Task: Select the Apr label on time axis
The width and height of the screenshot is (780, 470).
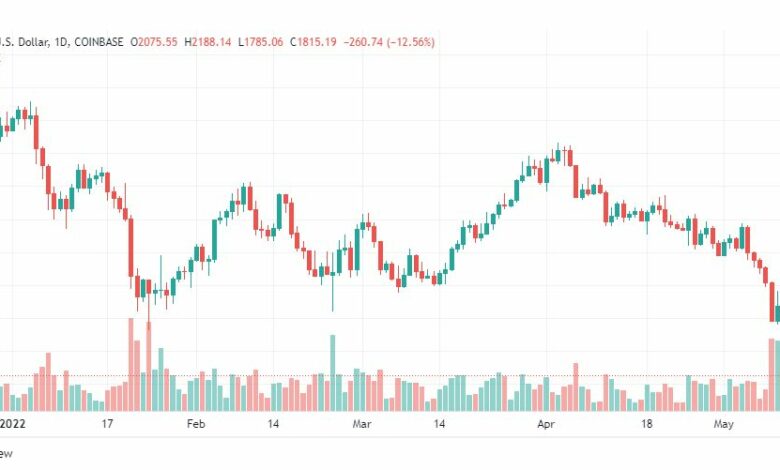Action: 546,424
